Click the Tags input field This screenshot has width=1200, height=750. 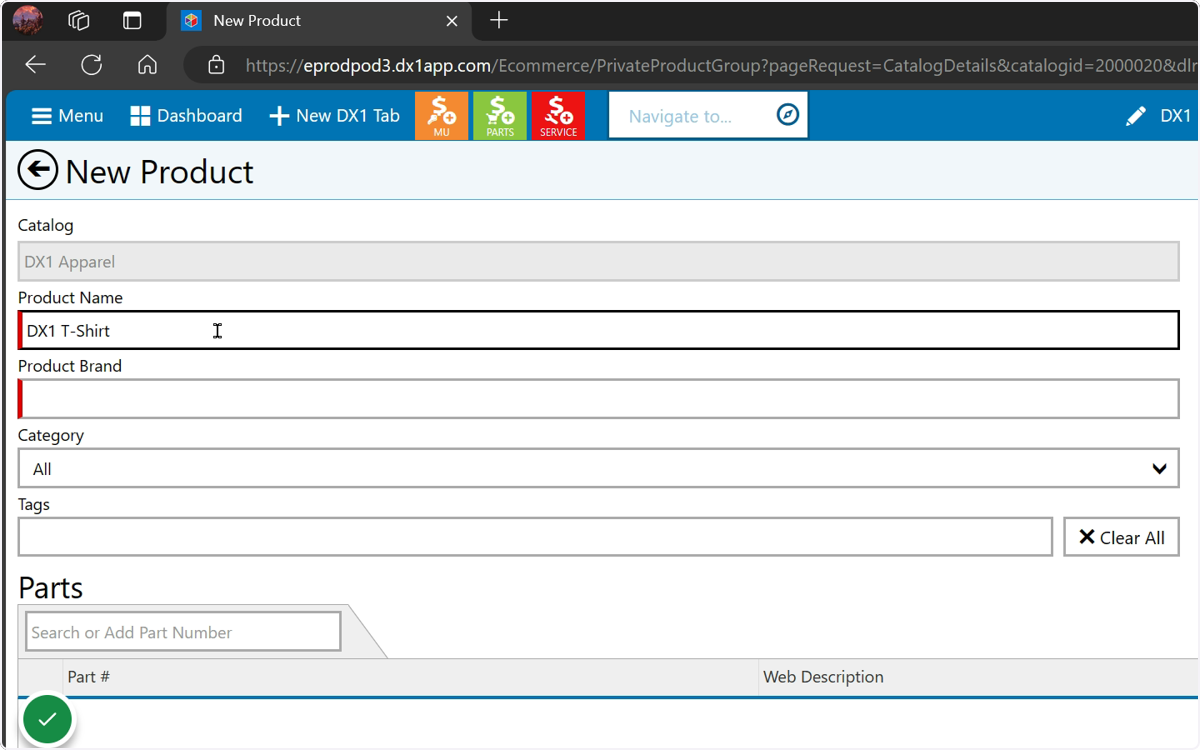coord(535,537)
